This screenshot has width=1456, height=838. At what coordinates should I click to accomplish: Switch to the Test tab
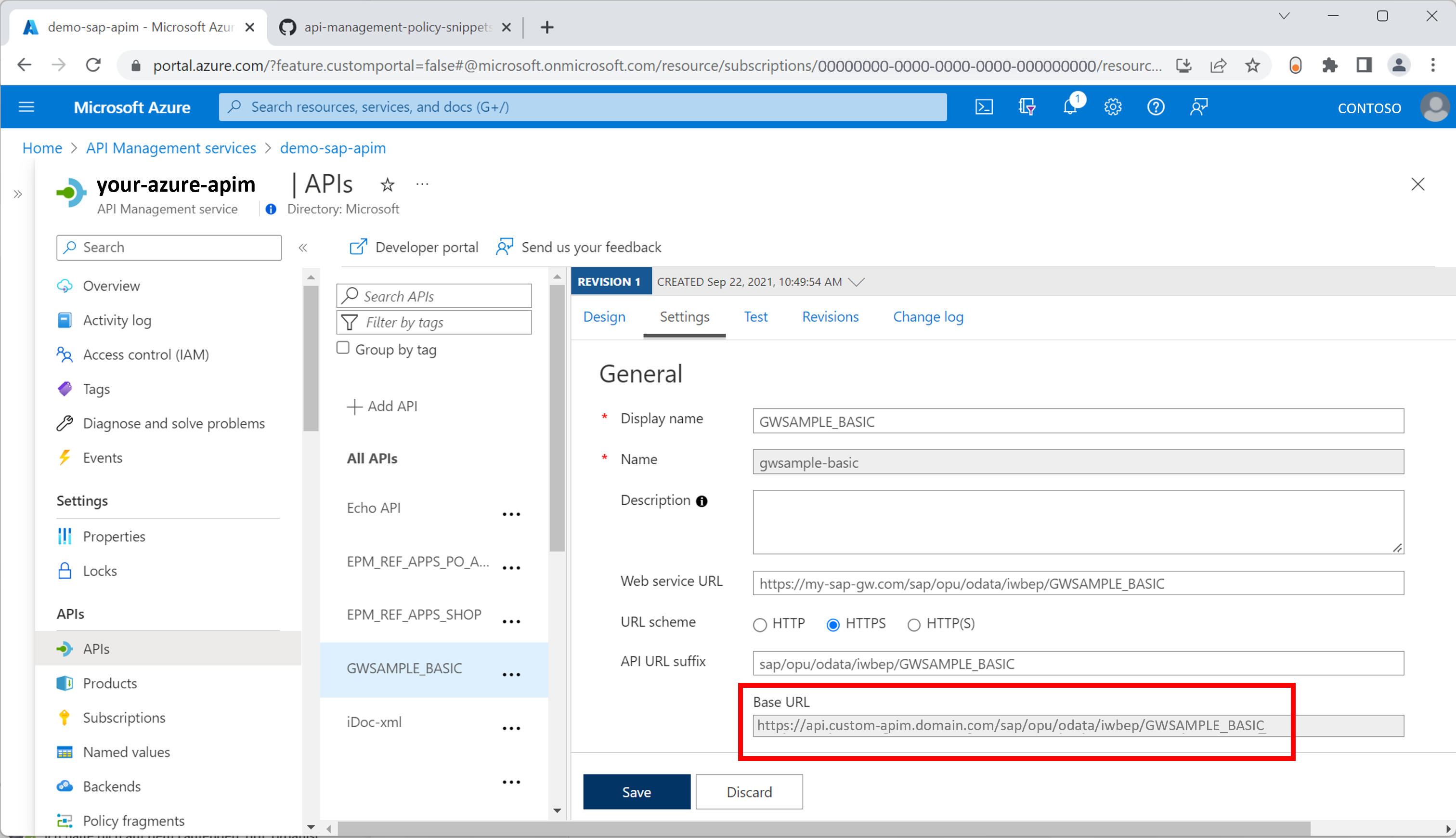pyautogui.click(x=755, y=316)
